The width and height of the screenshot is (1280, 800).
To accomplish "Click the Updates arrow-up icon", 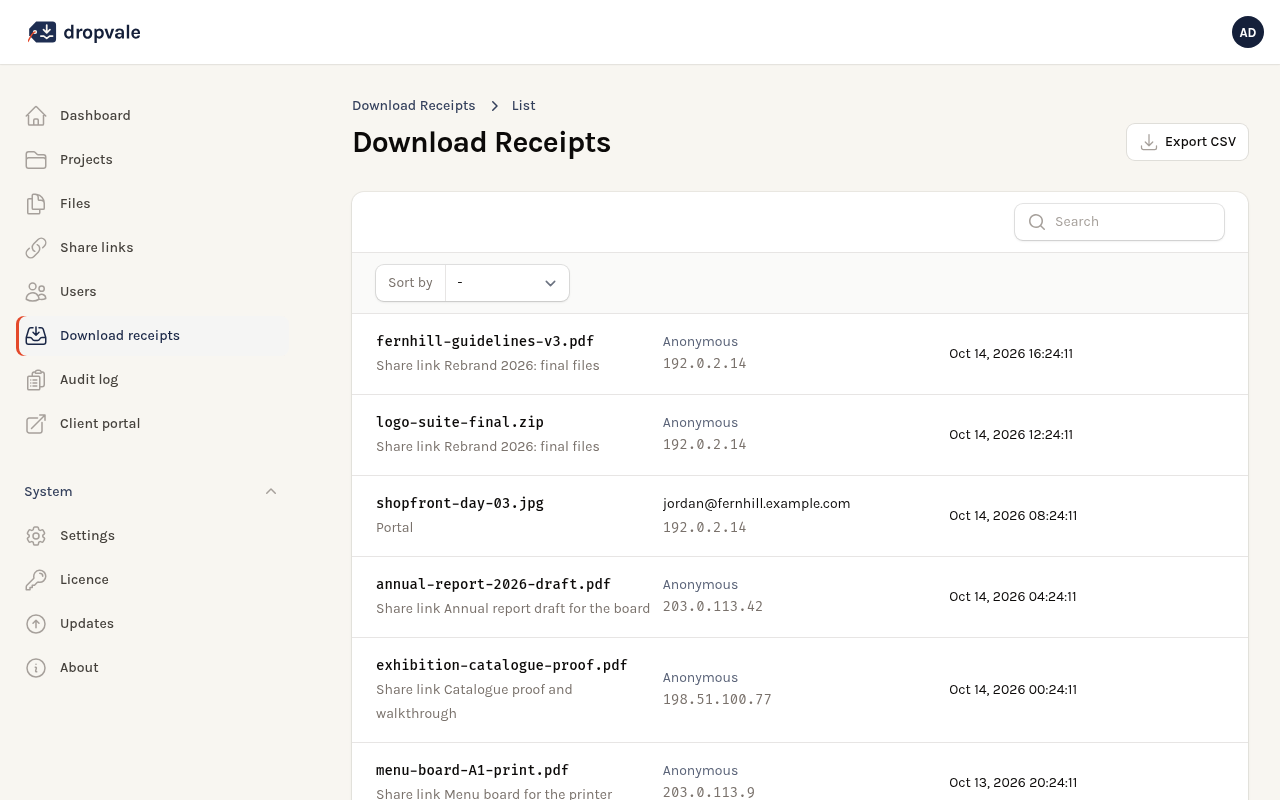I will (x=36, y=624).
